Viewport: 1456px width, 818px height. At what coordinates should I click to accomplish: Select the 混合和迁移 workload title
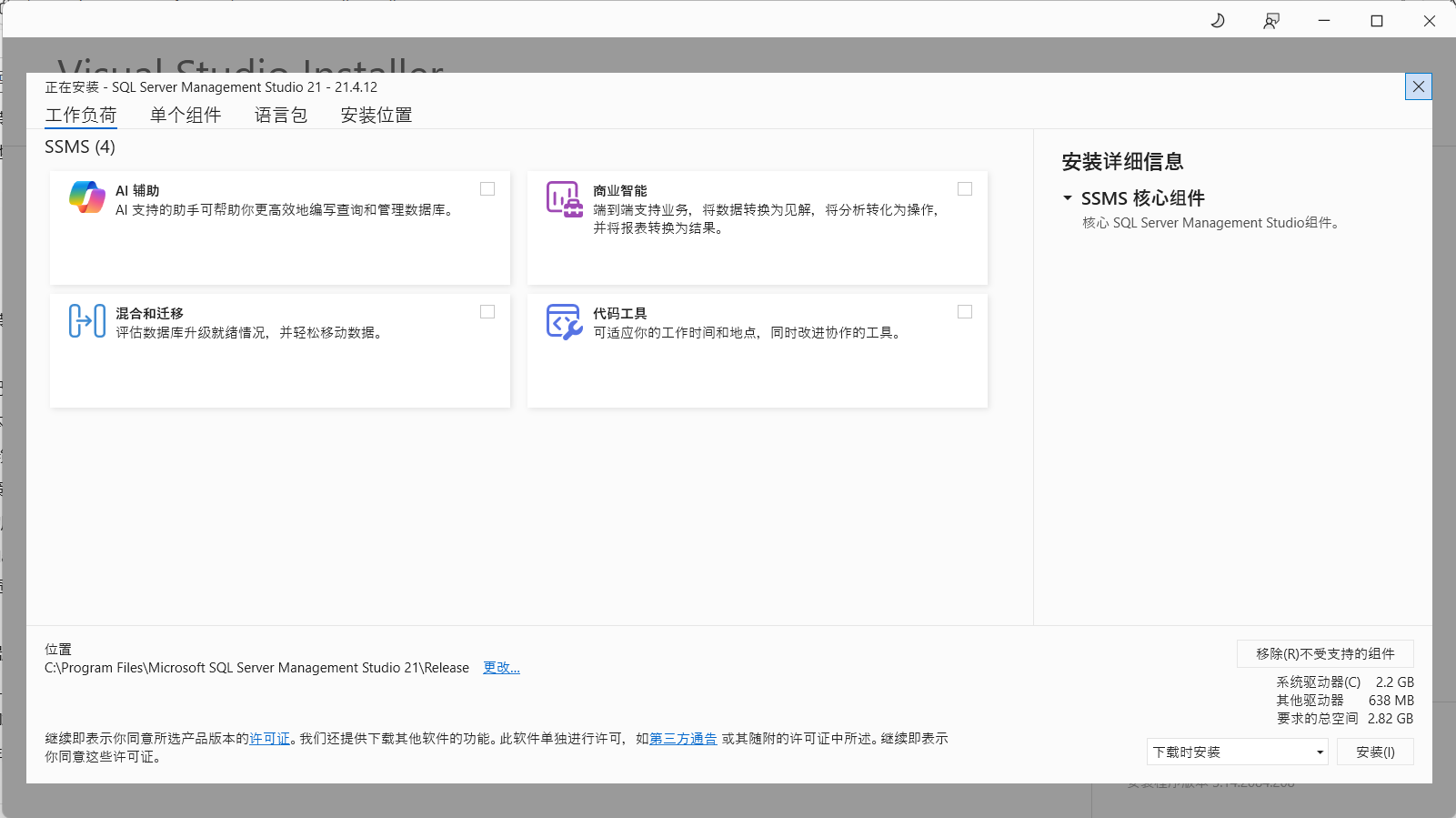(149, 313)
